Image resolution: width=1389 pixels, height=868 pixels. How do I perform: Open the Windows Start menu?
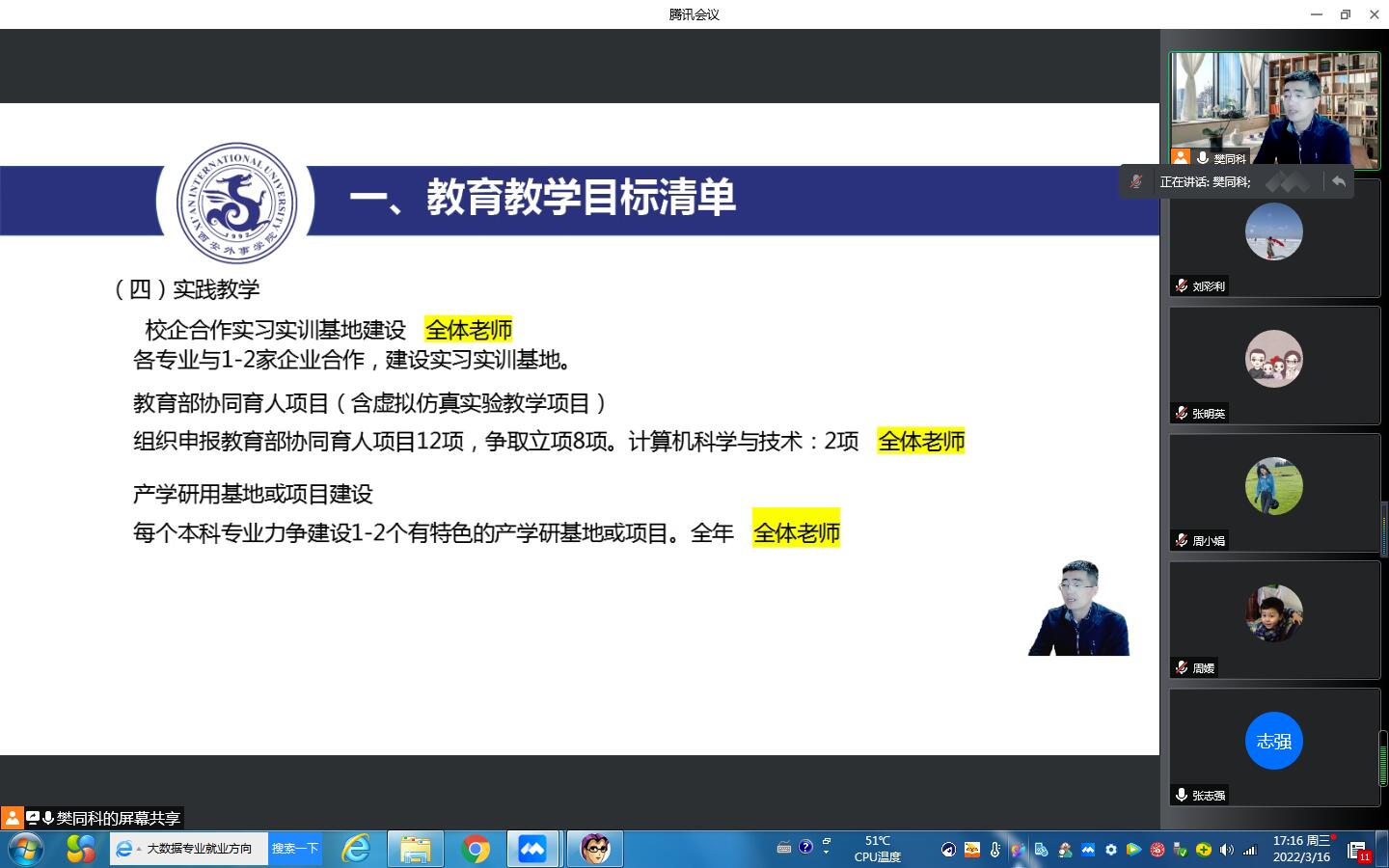click(26, 849)
